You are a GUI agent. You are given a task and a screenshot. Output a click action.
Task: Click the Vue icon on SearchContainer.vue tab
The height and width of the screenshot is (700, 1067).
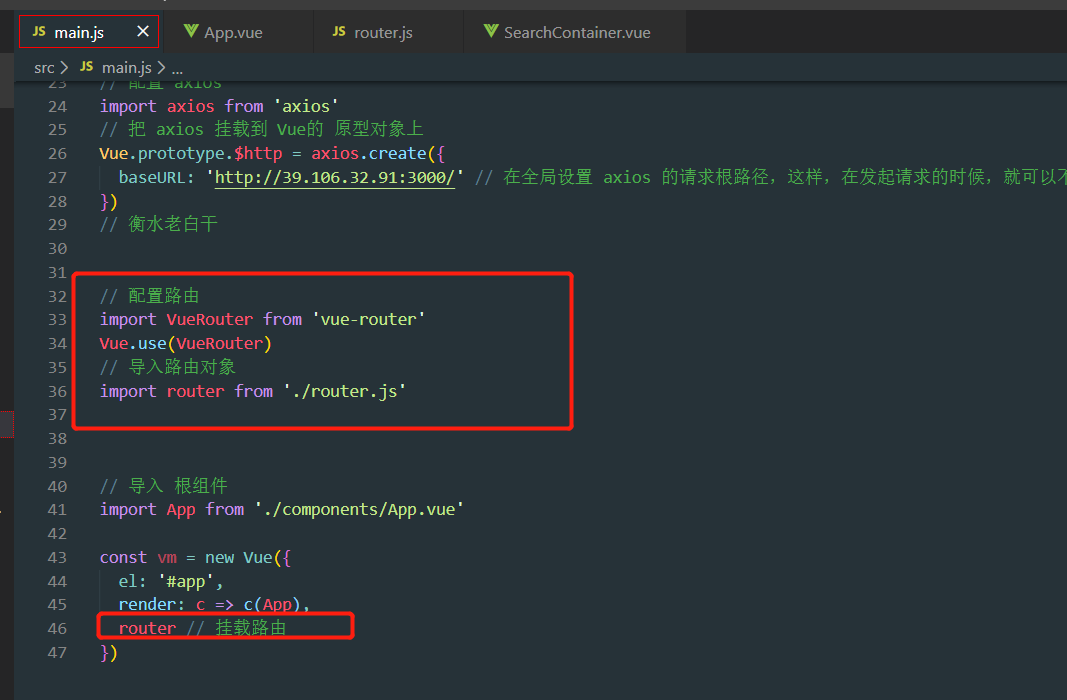pos(491,31)
